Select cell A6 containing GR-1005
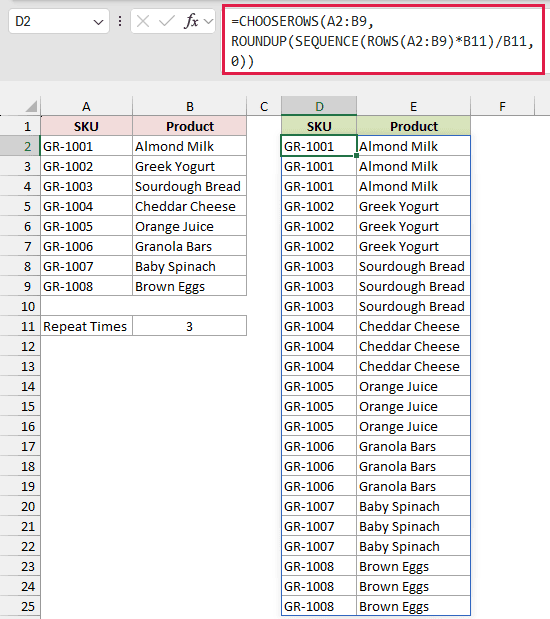The width and height of the screenshot is (550, 619). [x=86, y=227]
